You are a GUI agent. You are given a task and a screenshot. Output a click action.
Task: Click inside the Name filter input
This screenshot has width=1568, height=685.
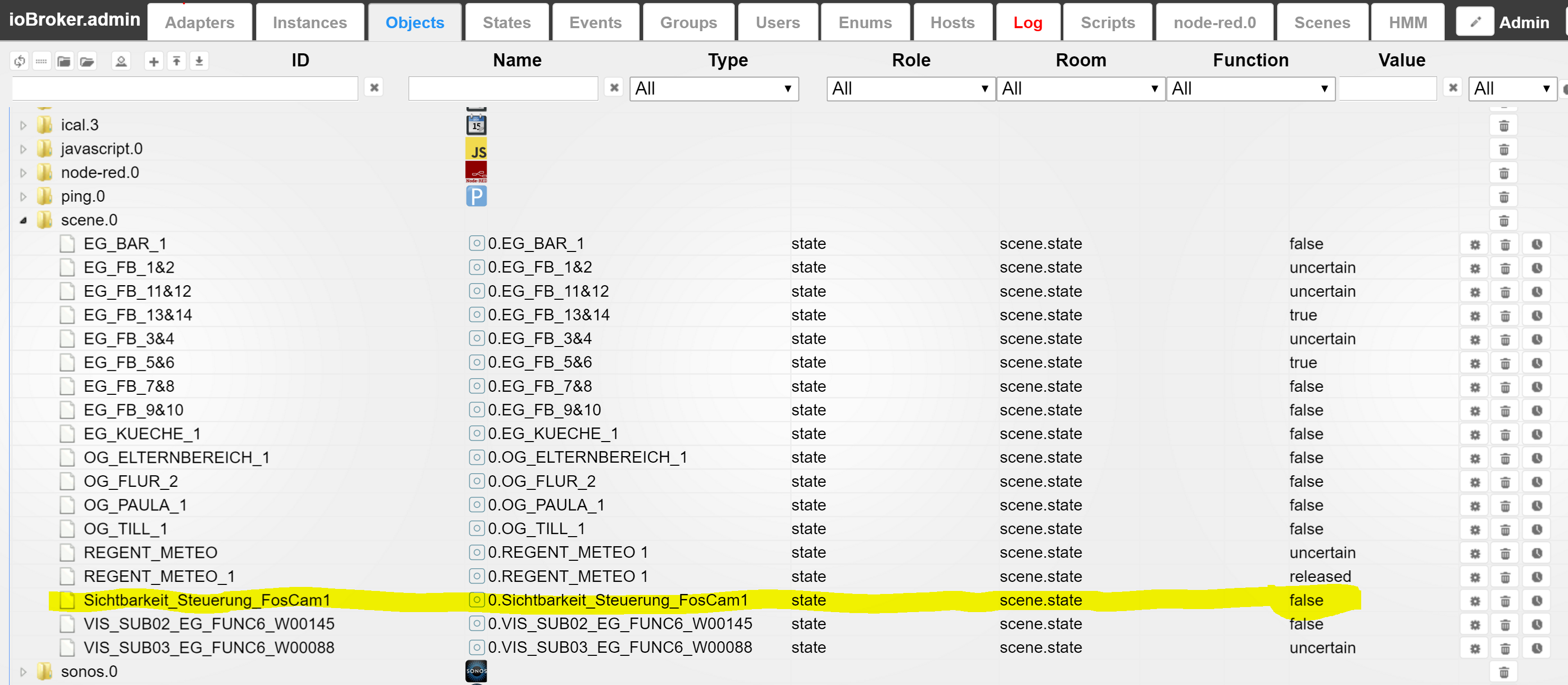pos(503,88)
